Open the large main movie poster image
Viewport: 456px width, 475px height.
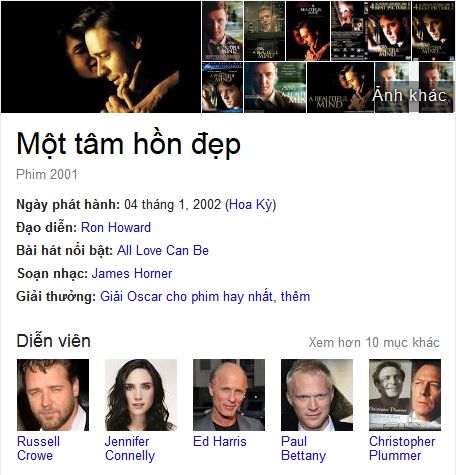point(101,57)
